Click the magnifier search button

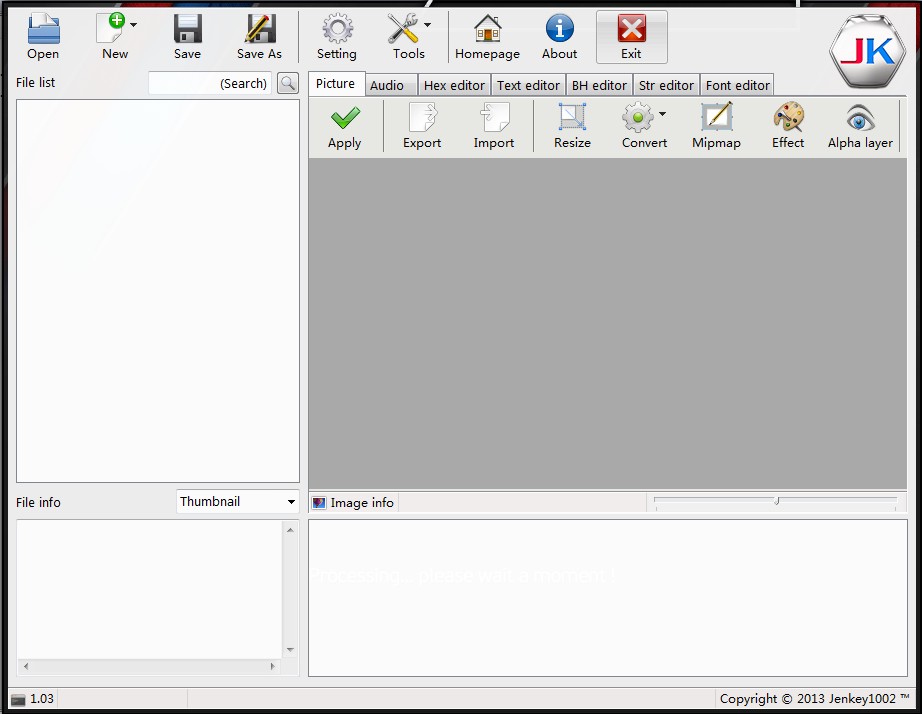click(x=288, y=83)
